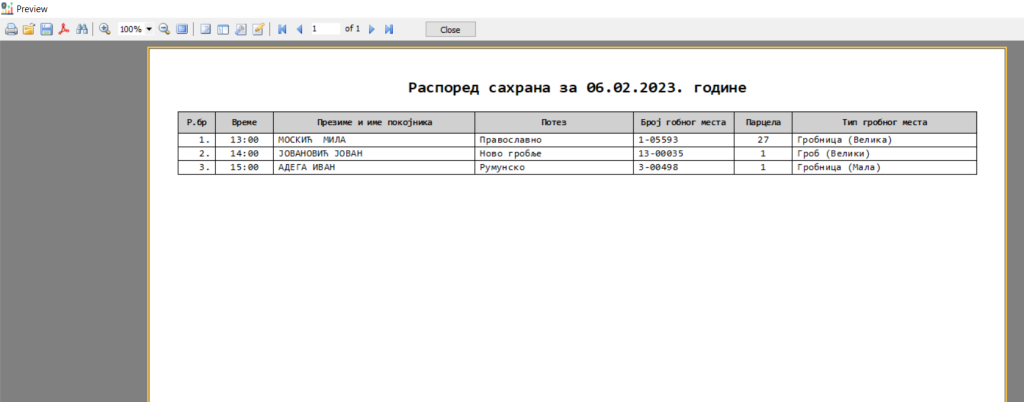Open the page settings icon with the wrench
1024x402 pixels.
click(241, 29)
